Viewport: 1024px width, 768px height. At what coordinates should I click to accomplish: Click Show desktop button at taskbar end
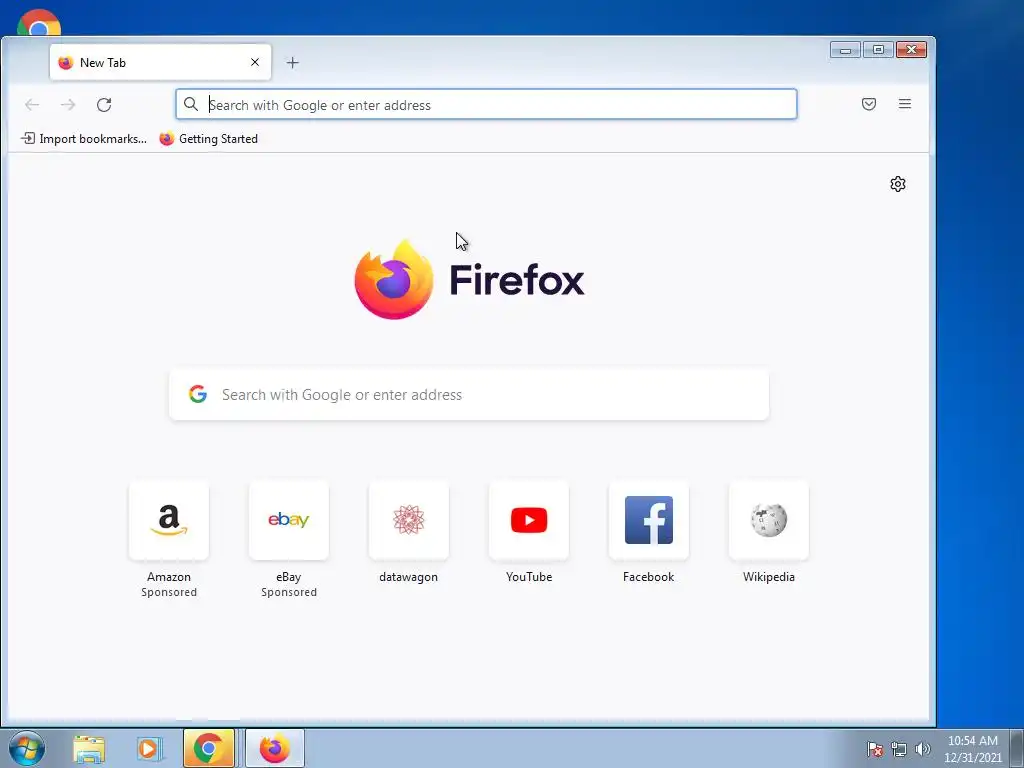coord(1017,748)
